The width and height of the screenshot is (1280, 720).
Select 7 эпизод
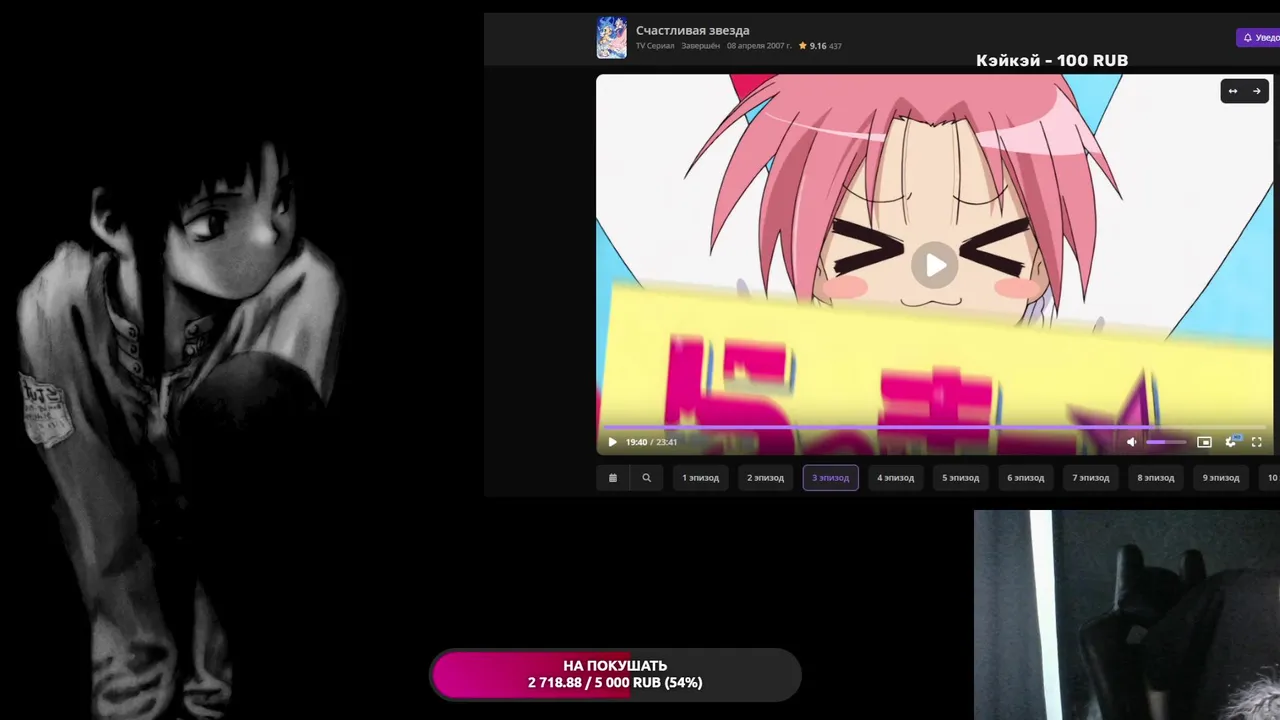click(1090, 478)
